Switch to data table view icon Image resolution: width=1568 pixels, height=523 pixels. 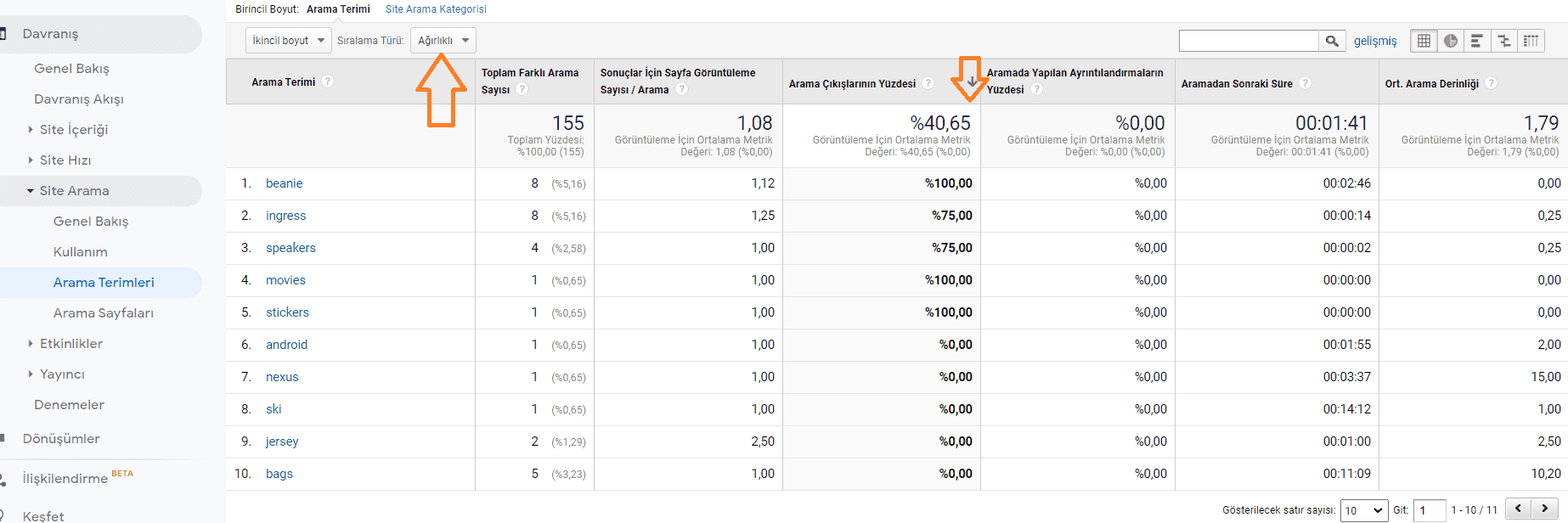1424,41
